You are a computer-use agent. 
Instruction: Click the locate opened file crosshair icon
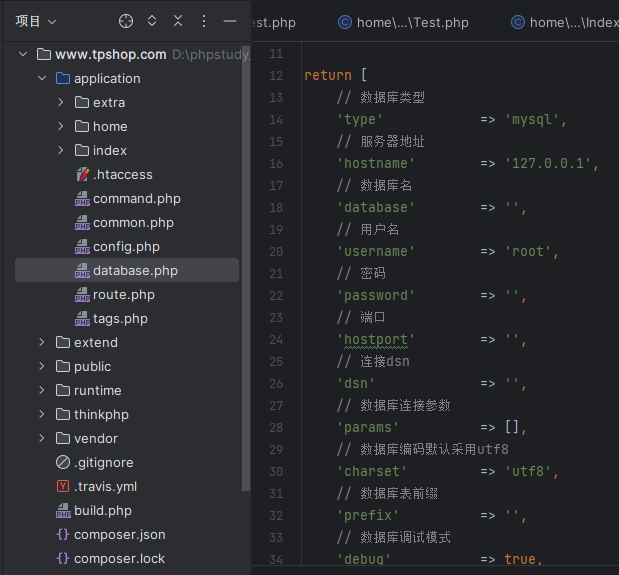[x=126, y=21]
